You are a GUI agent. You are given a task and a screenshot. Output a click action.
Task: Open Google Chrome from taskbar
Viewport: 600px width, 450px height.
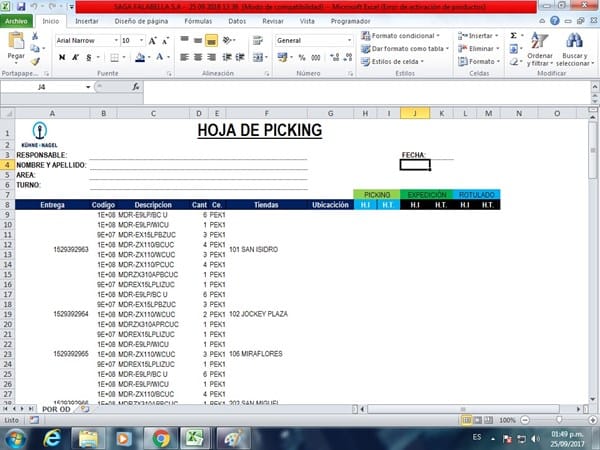[x=161, y=438]
